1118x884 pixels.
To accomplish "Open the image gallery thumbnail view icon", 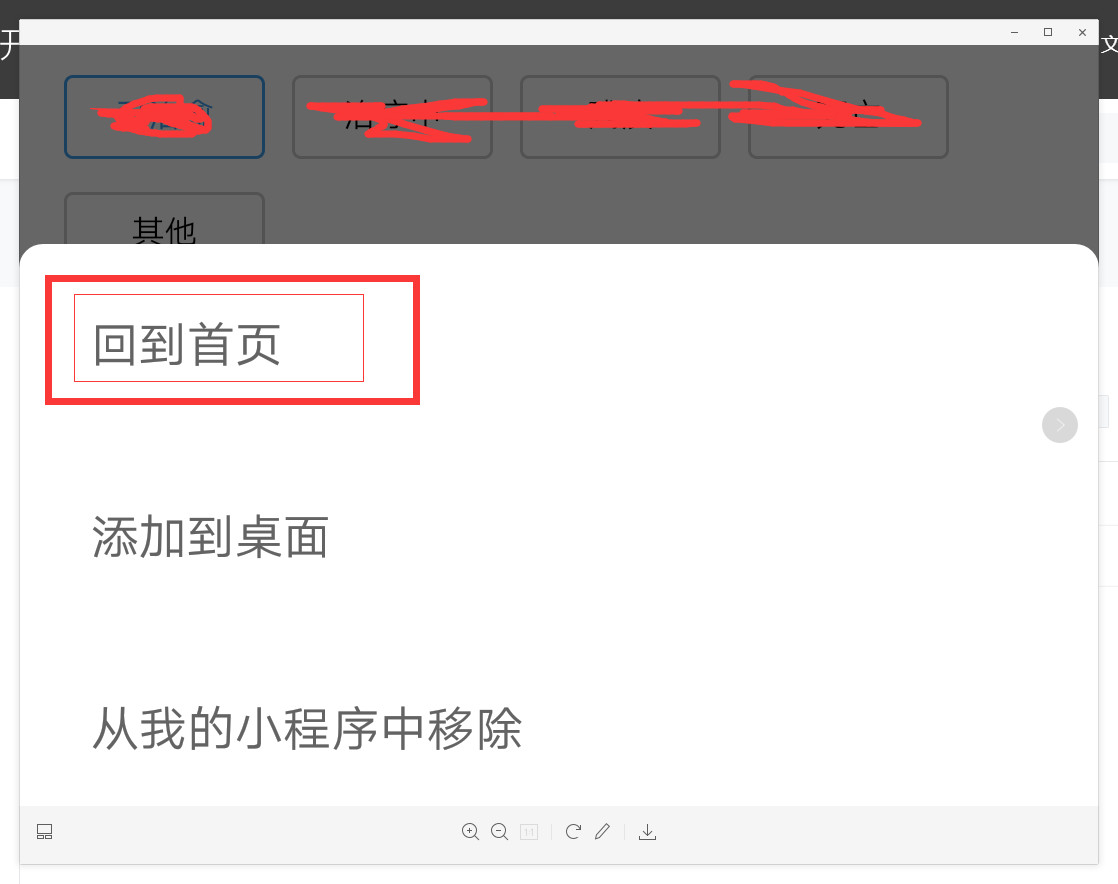I will coord(44,832).
